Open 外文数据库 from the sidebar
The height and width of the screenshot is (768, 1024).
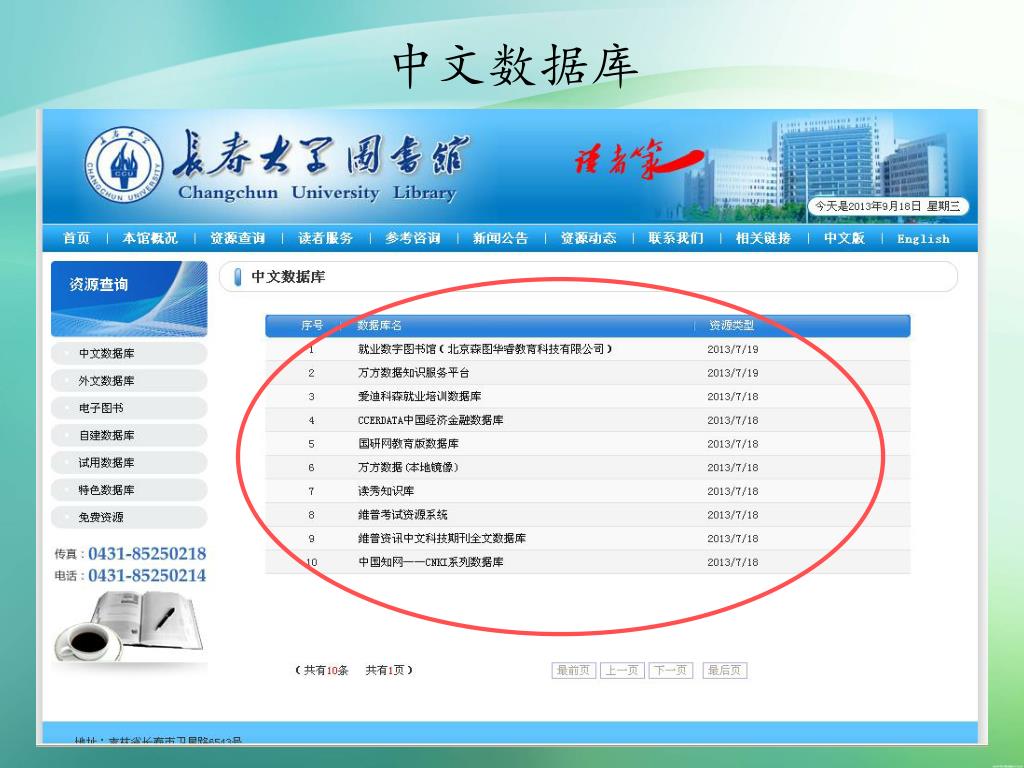tap(129, 381)
